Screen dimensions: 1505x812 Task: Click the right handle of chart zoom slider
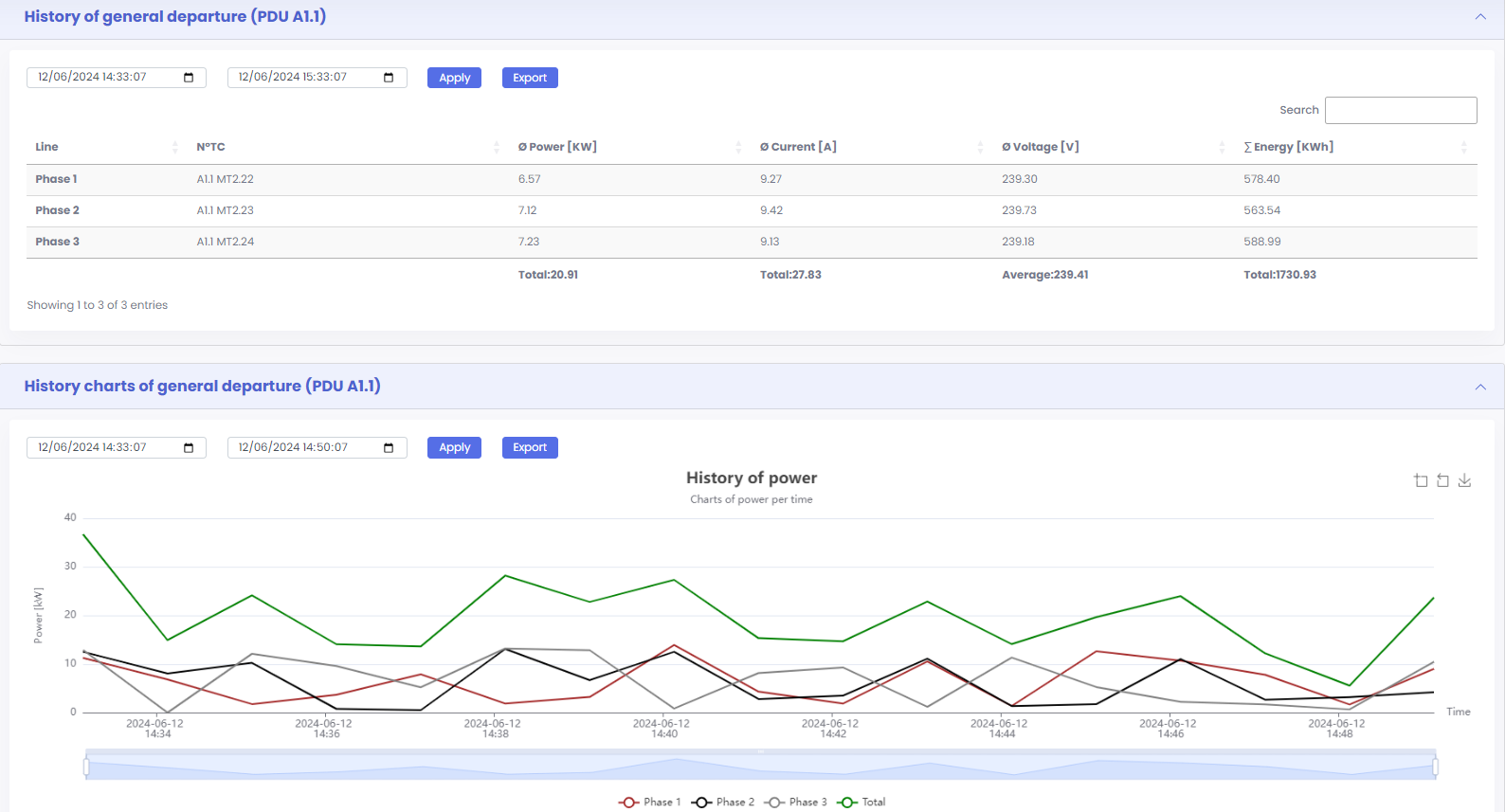tap(1435, 766)
